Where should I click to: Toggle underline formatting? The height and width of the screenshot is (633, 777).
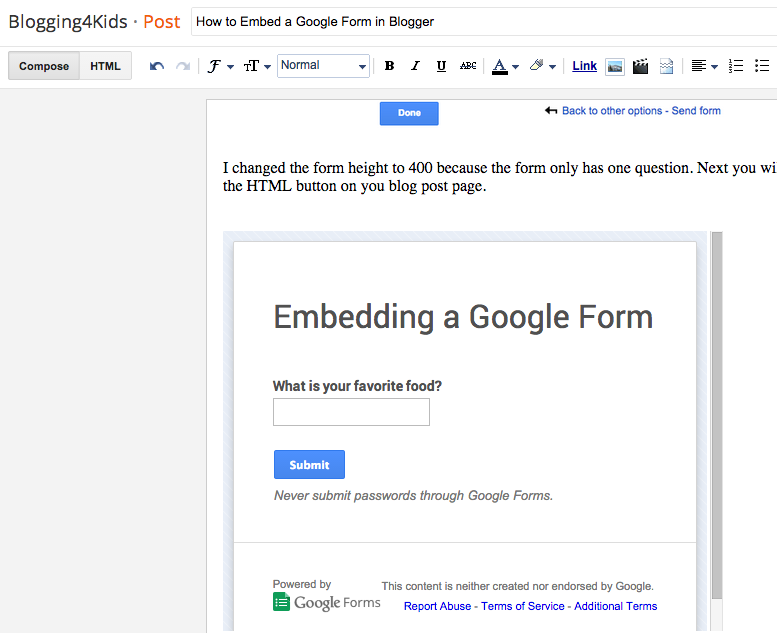click(x=441, y=66)
